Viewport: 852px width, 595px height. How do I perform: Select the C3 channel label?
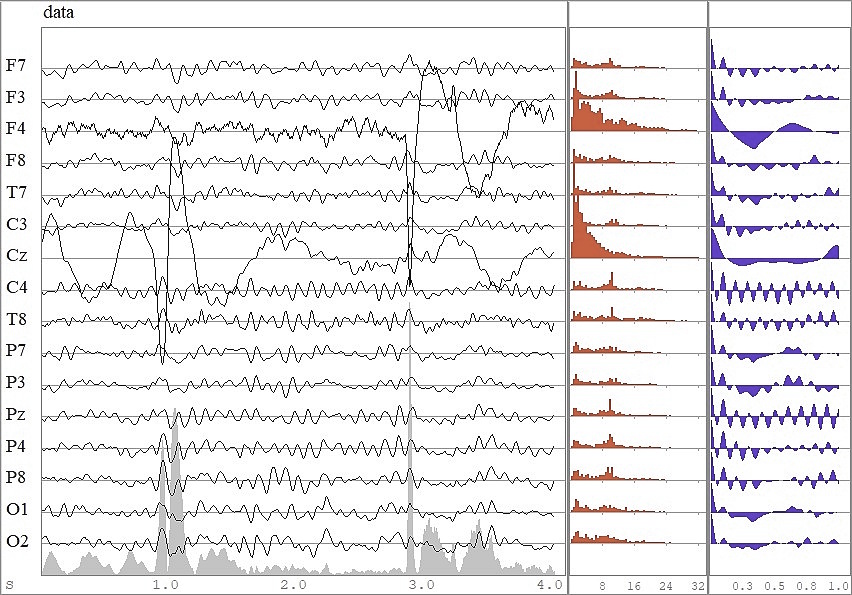pos(18,224)
